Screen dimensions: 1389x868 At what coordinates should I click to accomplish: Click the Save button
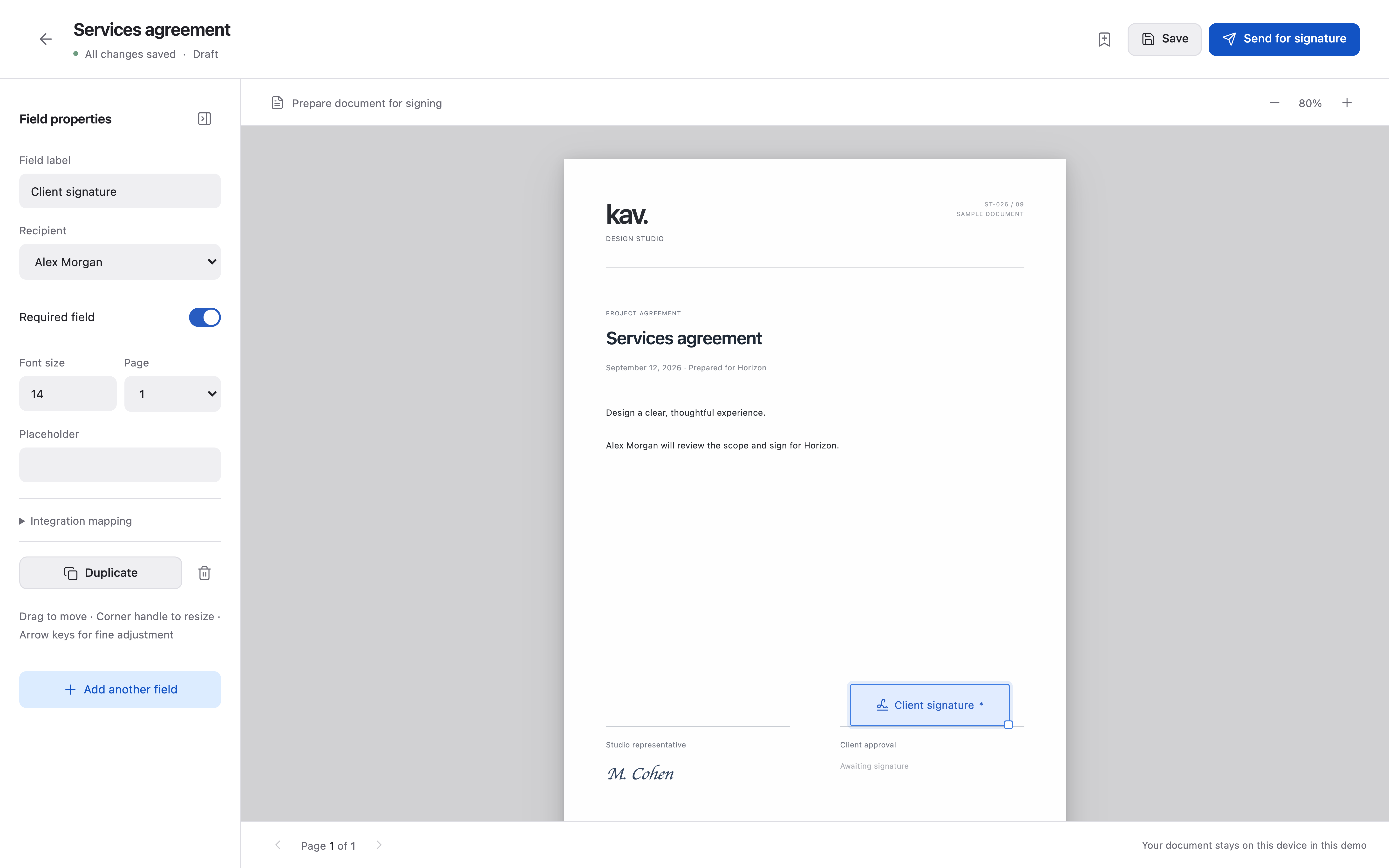[1164, 39]
